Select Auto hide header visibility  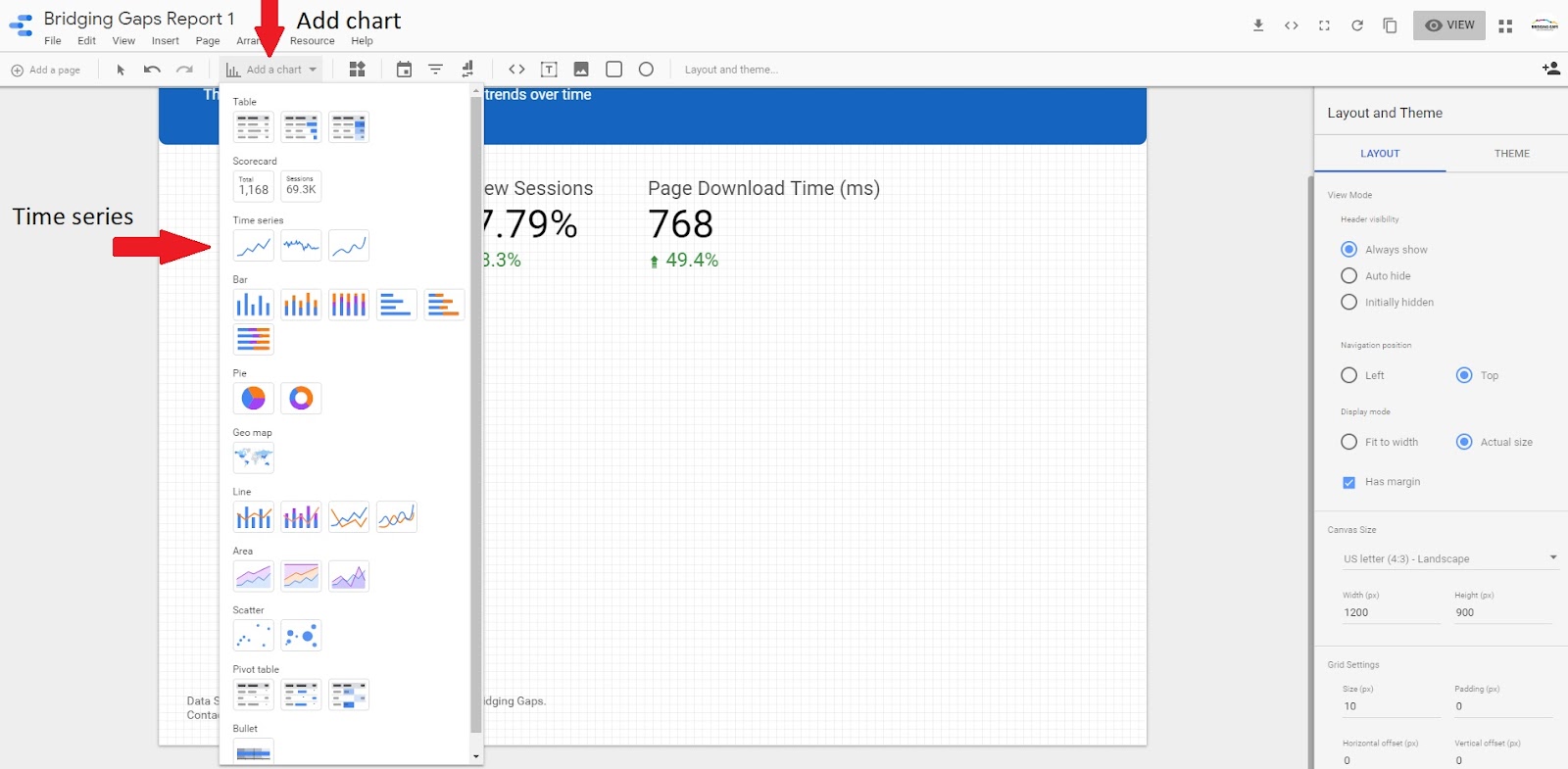click(1349, 276)
